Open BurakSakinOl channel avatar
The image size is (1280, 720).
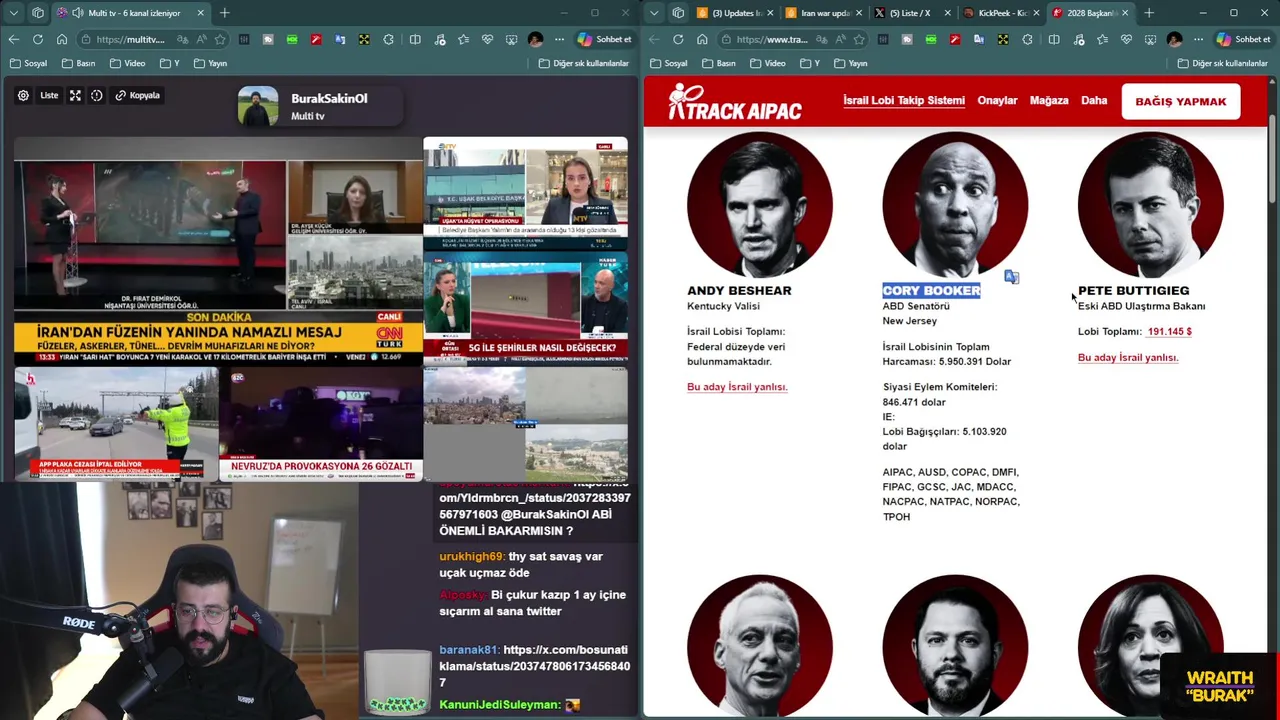point(258,106)
